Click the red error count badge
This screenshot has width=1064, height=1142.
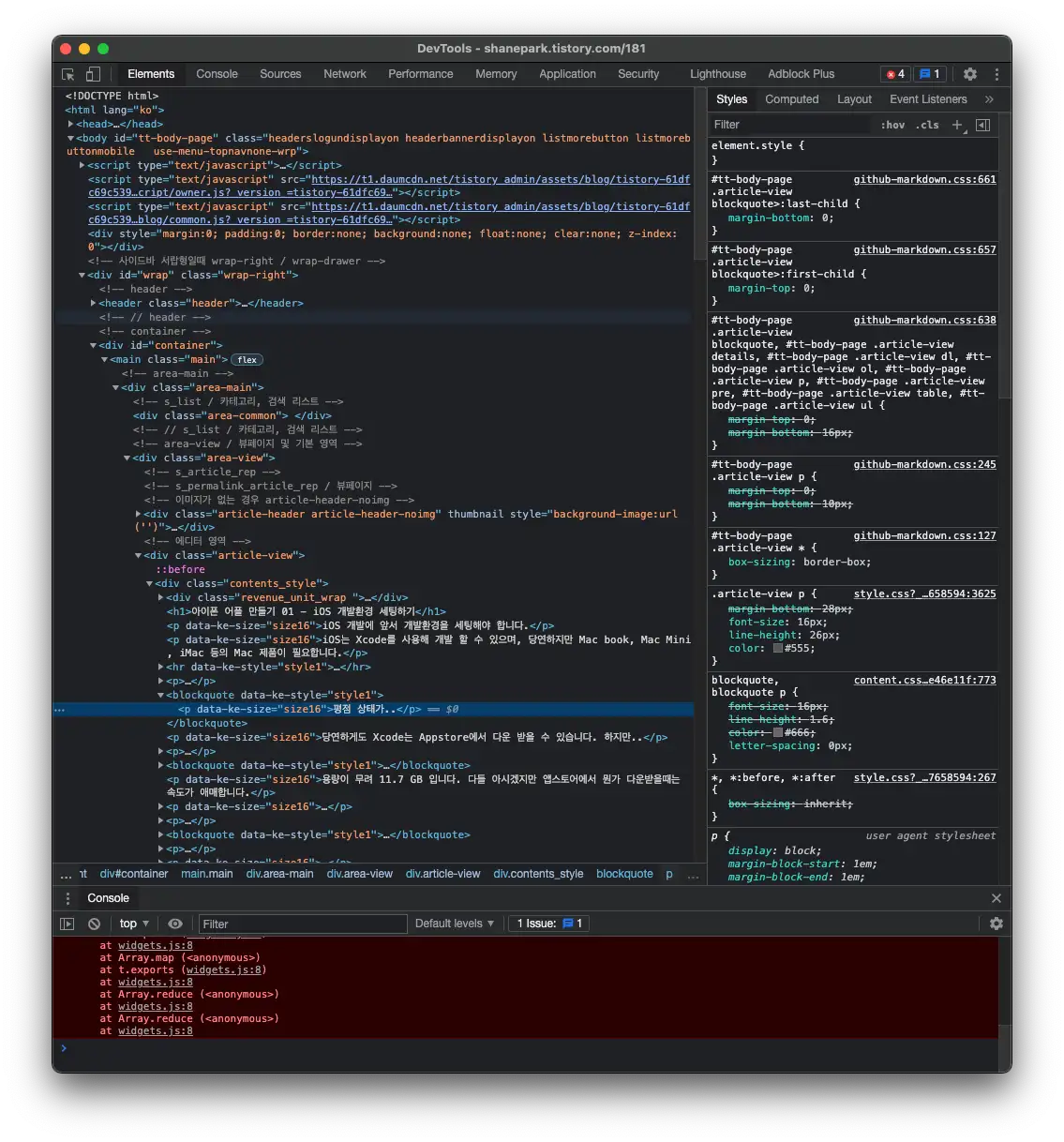(x=895, y=74)
